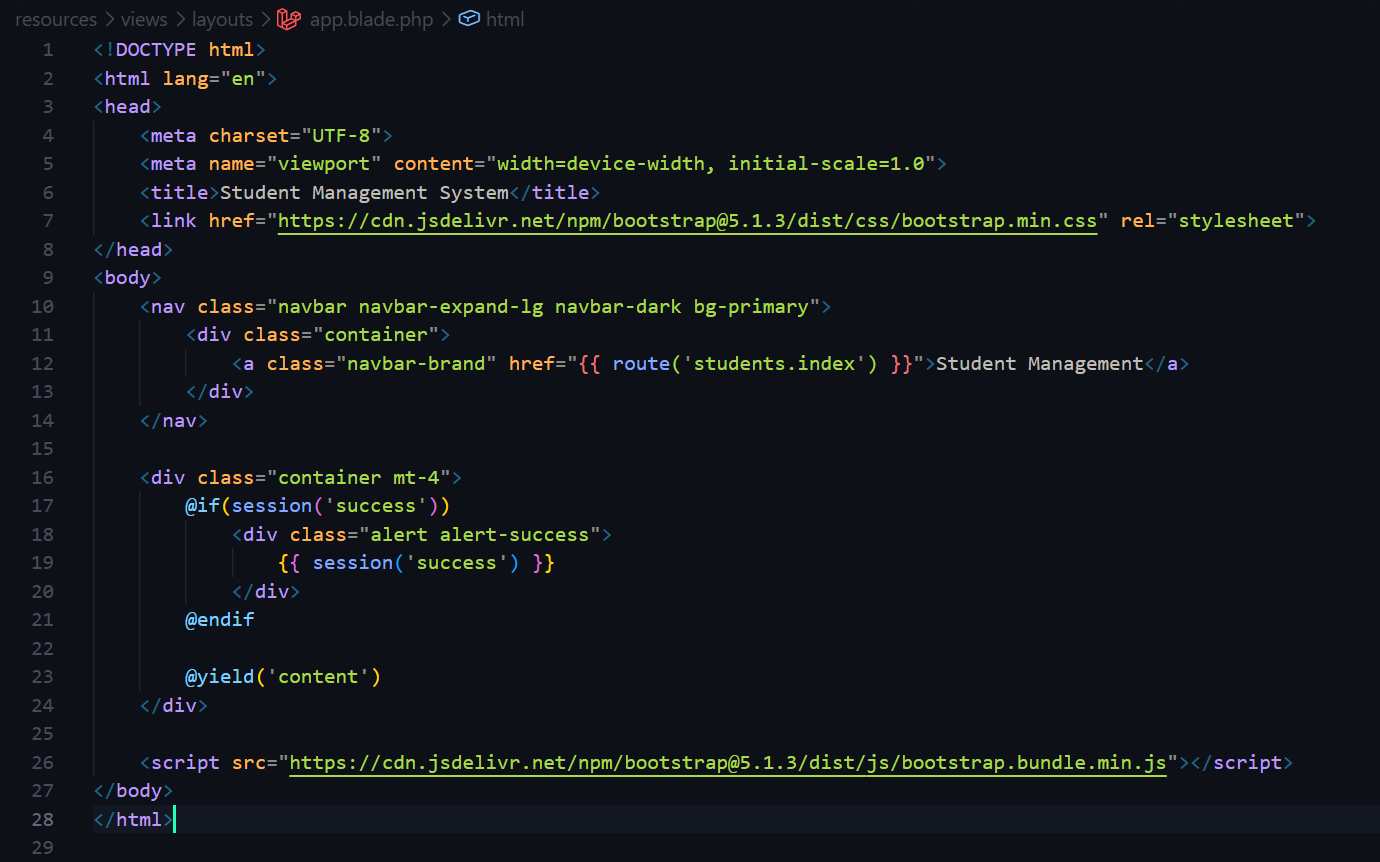Click the '<script' tag name on line 26
The image size is (1380, 862).
pos(180,763)
